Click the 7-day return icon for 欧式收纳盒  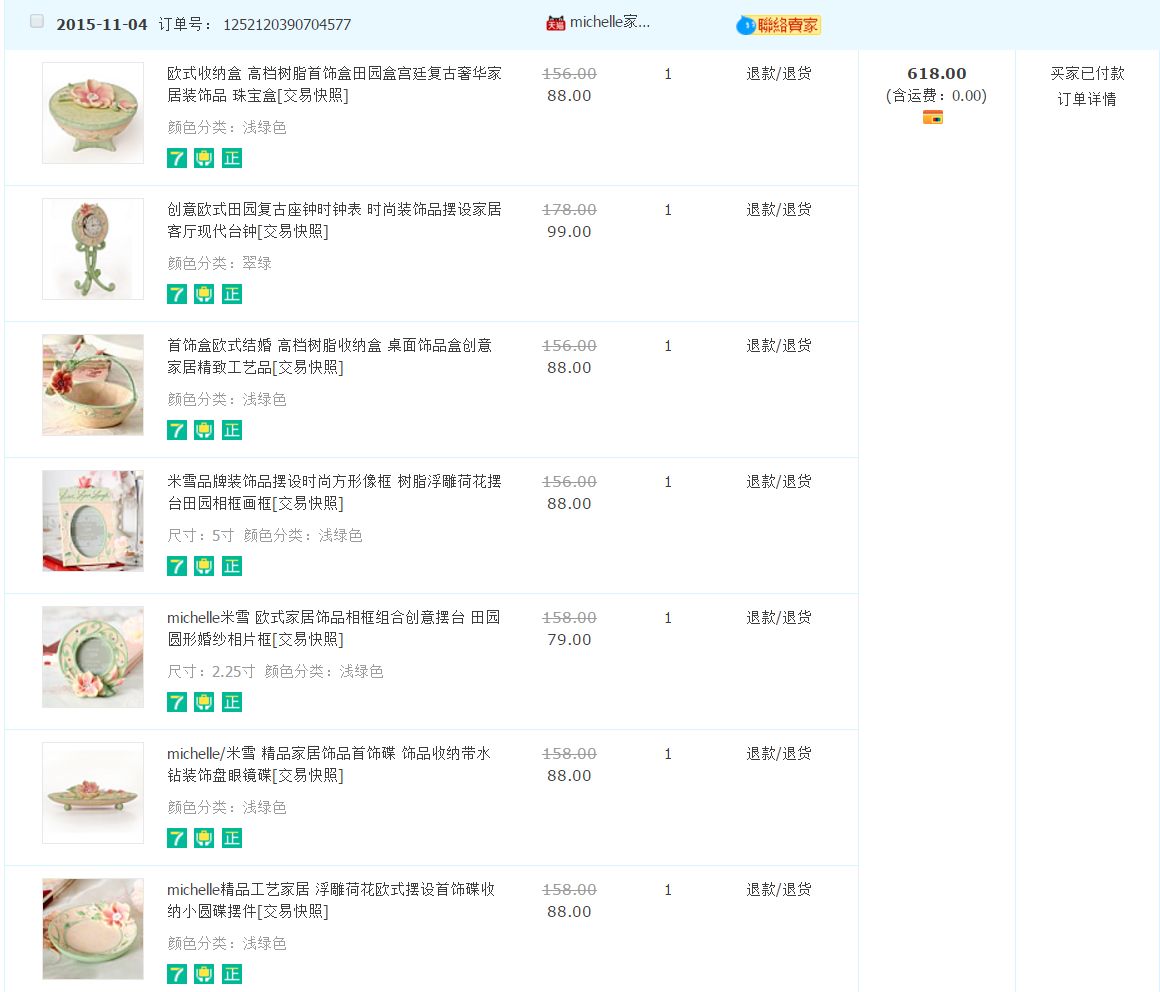[177, 158]
